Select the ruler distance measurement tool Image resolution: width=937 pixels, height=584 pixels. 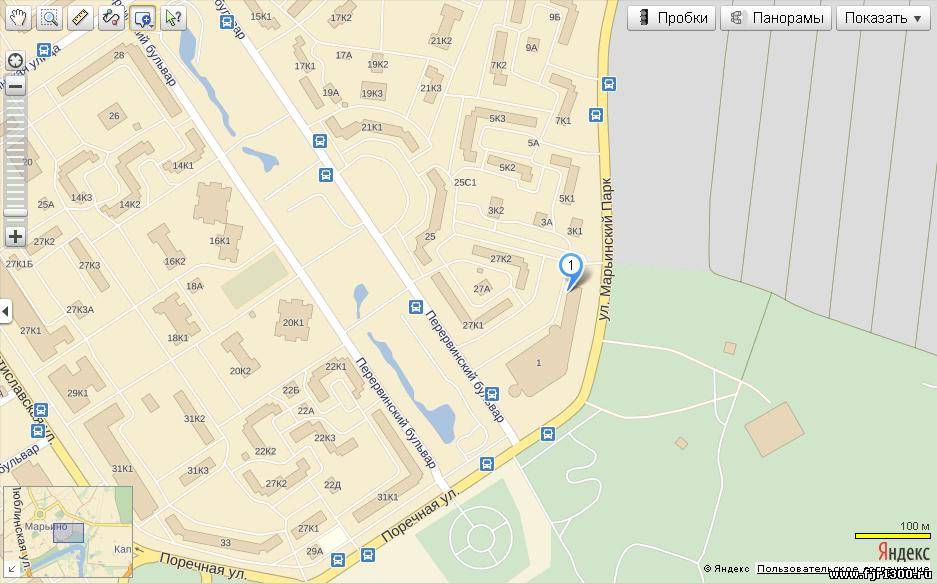coord(81,18)
